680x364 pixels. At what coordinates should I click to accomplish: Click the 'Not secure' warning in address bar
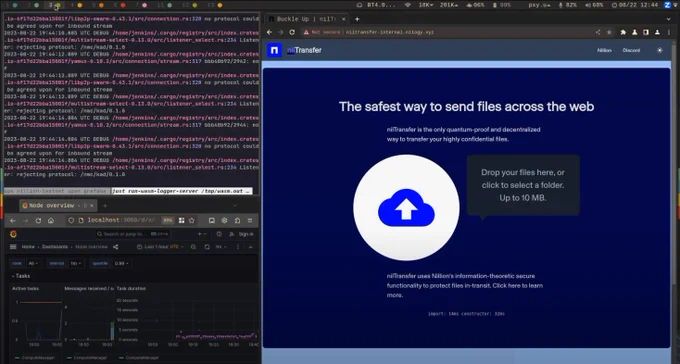point(322,32)
